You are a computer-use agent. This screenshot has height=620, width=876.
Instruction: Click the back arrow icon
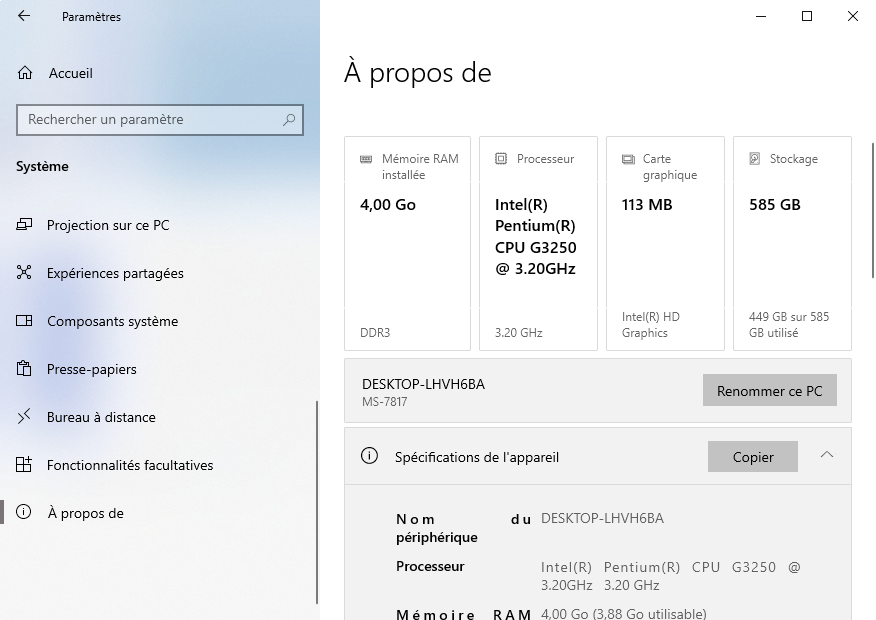(24, 16)
